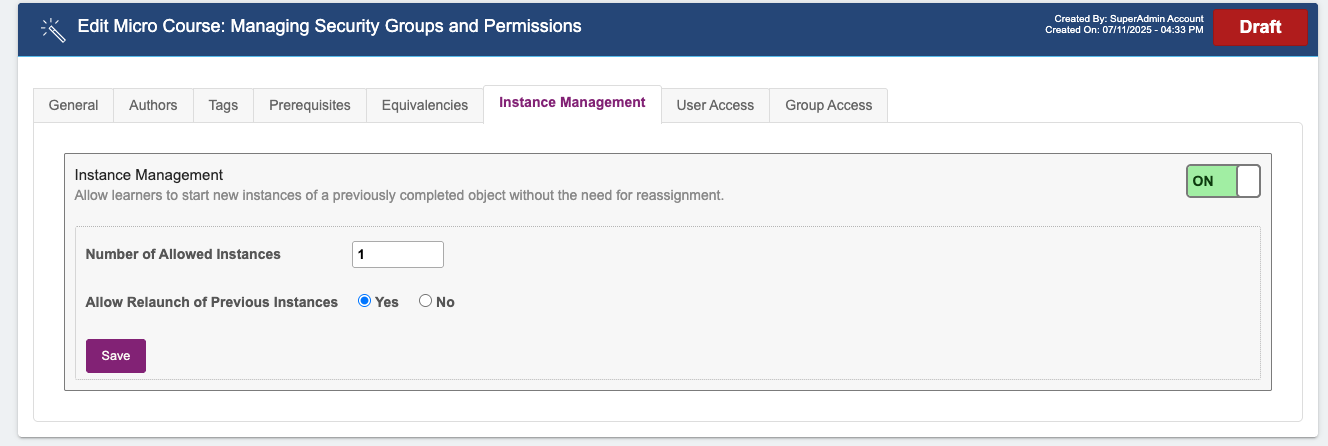Open the Prerequisites tab
Image resolution: width=1328 pixels, height=446 pixels.
tap(310, 105)
